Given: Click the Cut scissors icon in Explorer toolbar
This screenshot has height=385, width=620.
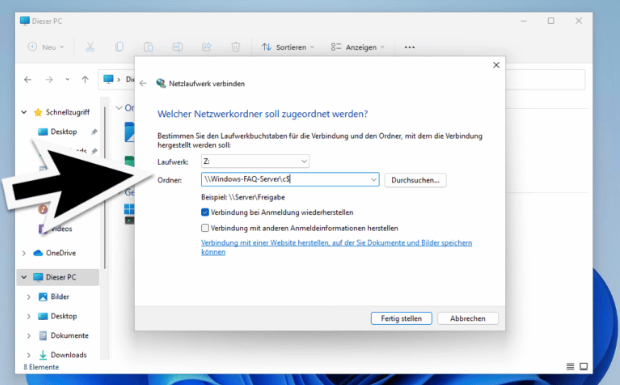Looking at the screenshot, I should click(90, 47).
